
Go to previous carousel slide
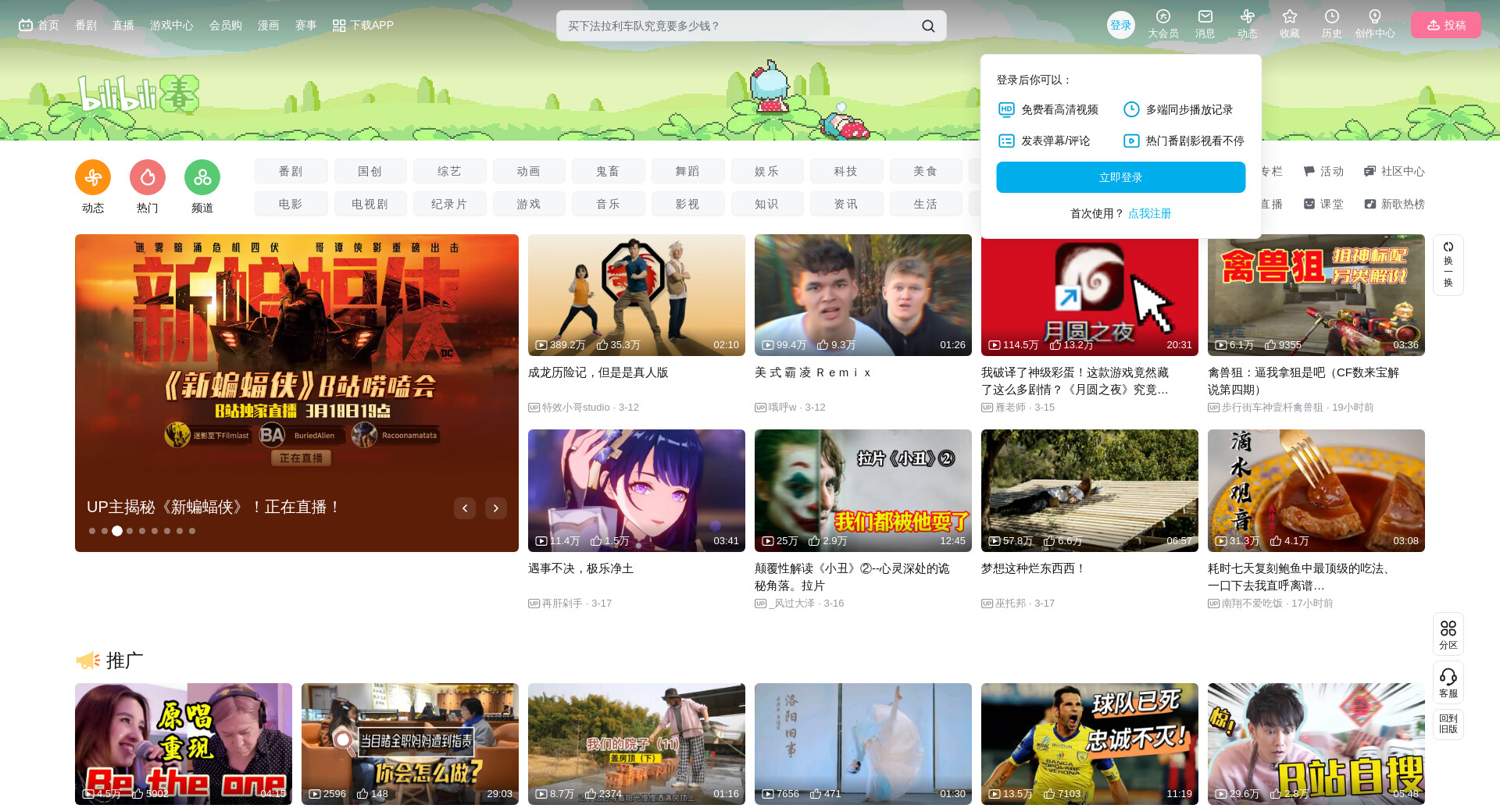coord(465,508)
